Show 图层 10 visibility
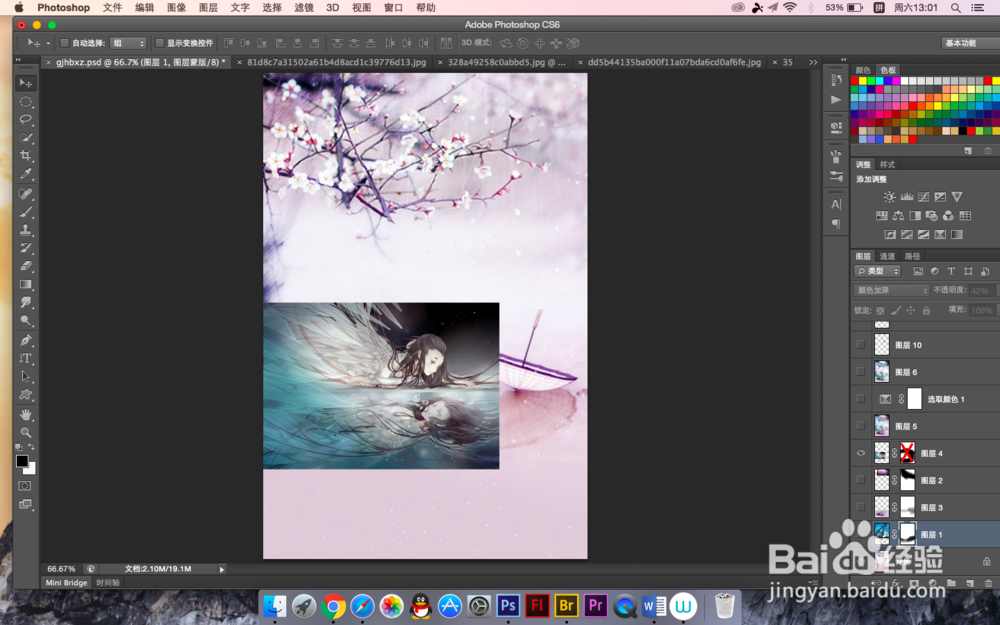Viewport: 1000px width, 625px height. (861, 345)
